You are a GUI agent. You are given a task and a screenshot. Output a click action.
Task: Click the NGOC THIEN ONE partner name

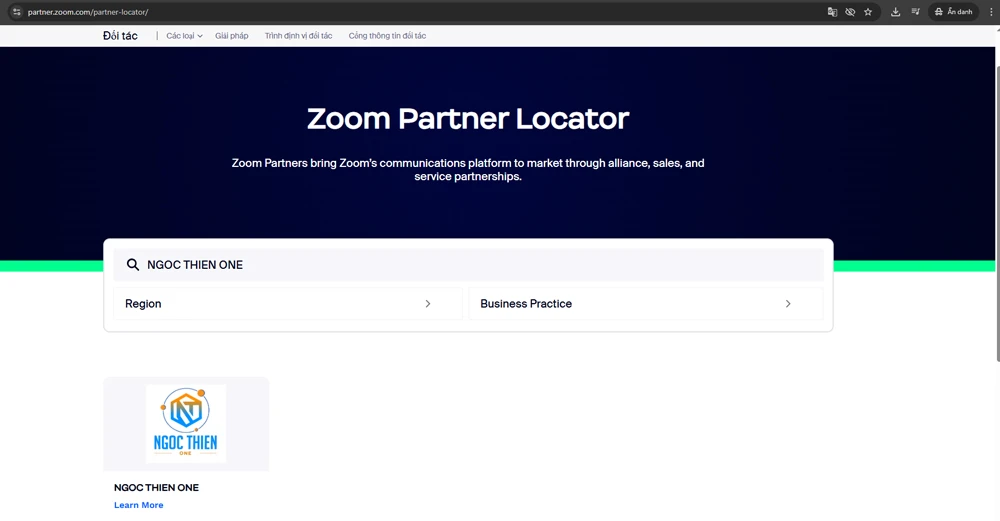click(x=156, y=487)
